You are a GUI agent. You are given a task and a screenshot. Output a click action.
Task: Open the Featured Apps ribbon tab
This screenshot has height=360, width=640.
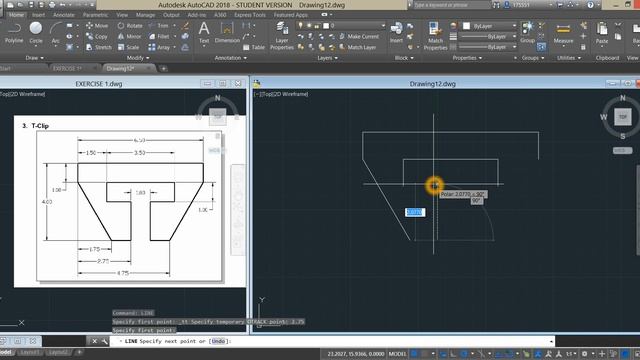[291, 15]
